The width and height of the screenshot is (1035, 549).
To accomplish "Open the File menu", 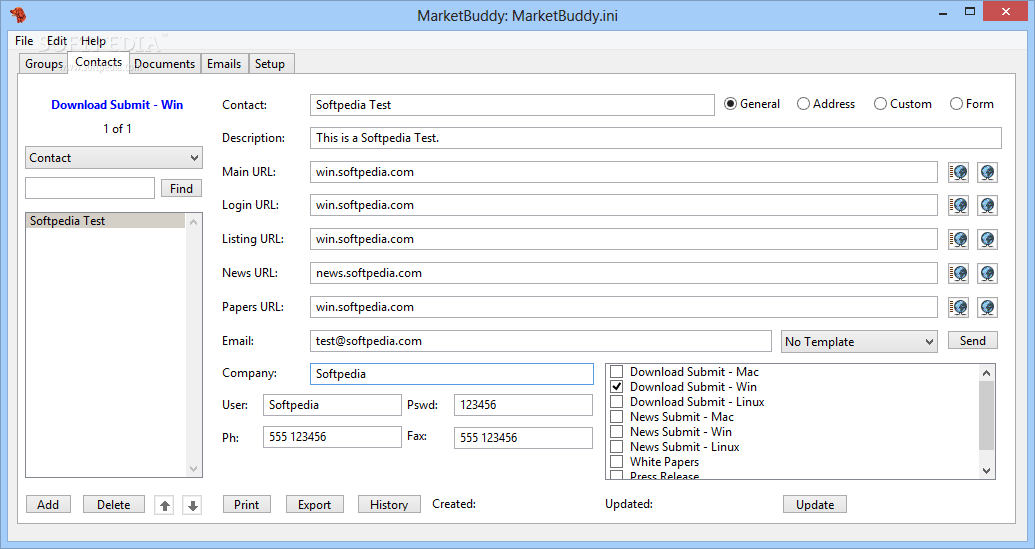I will 24,41.
